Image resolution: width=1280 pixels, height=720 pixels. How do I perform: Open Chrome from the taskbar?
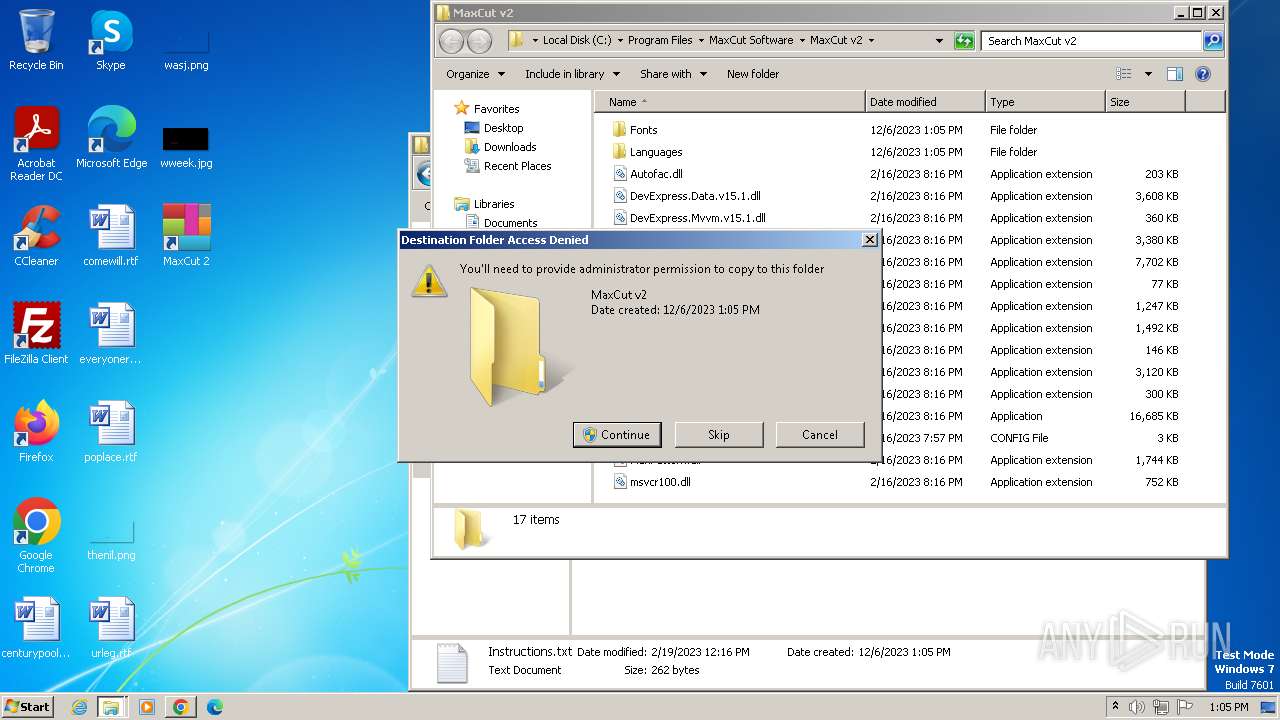pos(180,707)
